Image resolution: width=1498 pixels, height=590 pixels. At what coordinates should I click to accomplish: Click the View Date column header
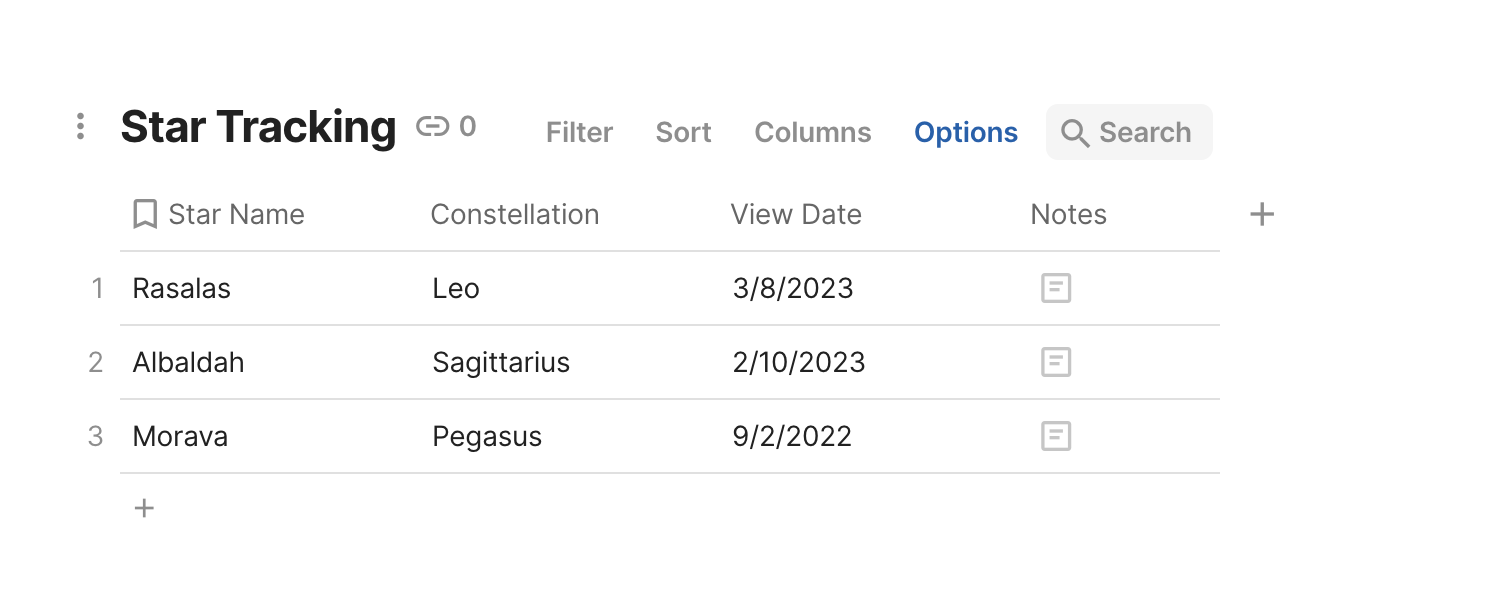[x=796, y=213]
